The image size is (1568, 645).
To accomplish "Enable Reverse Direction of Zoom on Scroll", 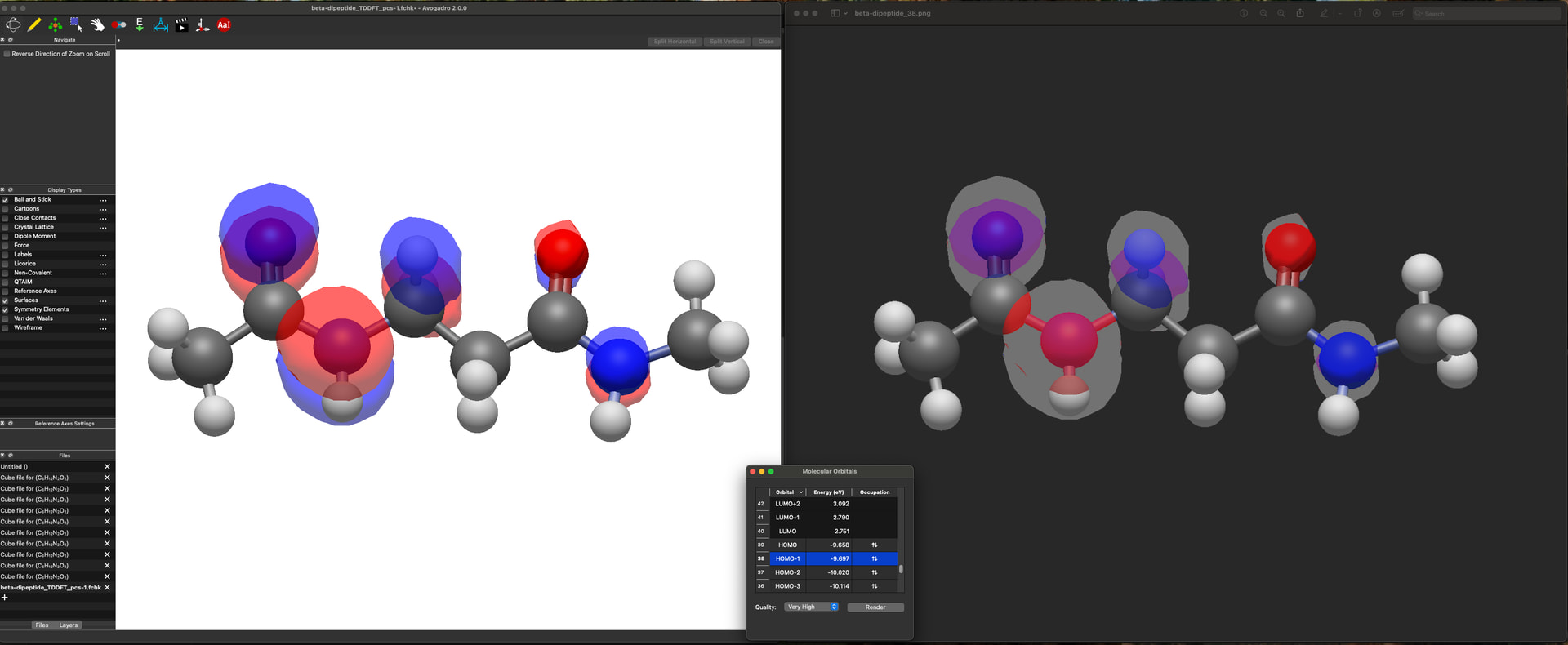I will (x=7, y=54).
